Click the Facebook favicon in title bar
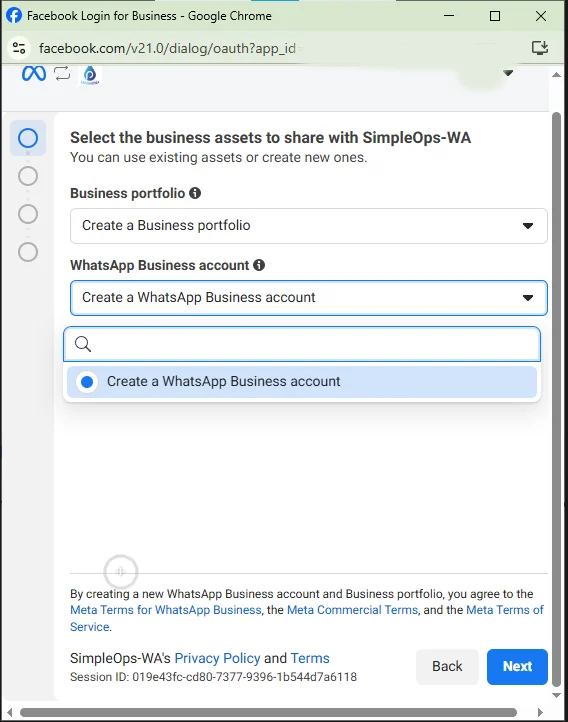 14,15
